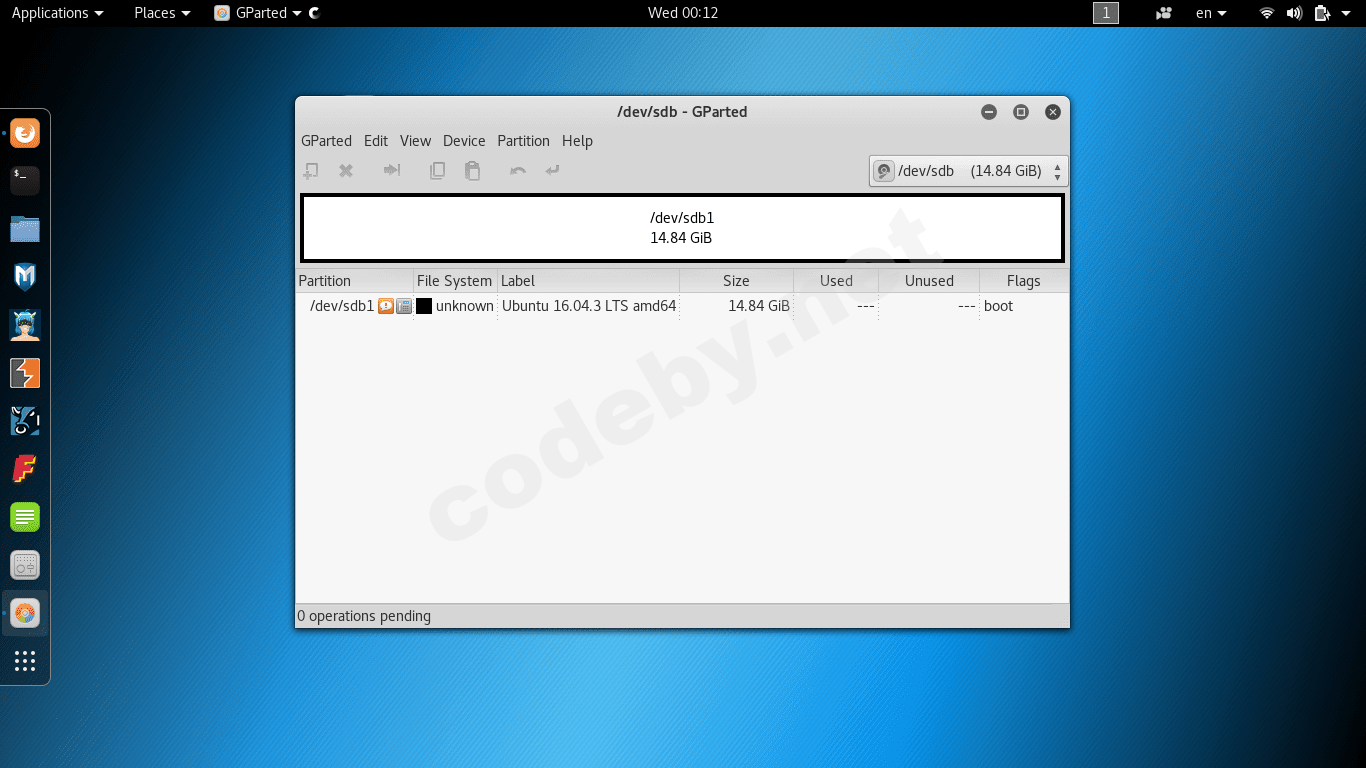Image resolution: width=1366 pixels, height=768 pixels.
Task: Click the Flags column header
Action: [1024, 281]
